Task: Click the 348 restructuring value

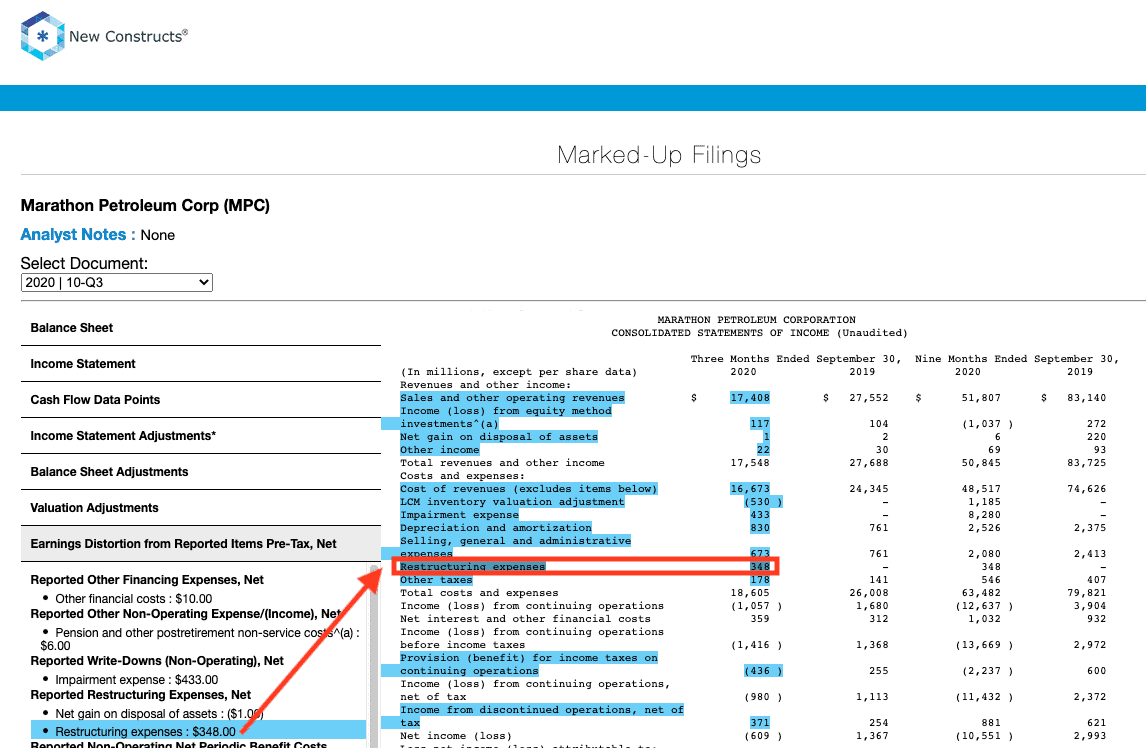Action: (759, 567)
